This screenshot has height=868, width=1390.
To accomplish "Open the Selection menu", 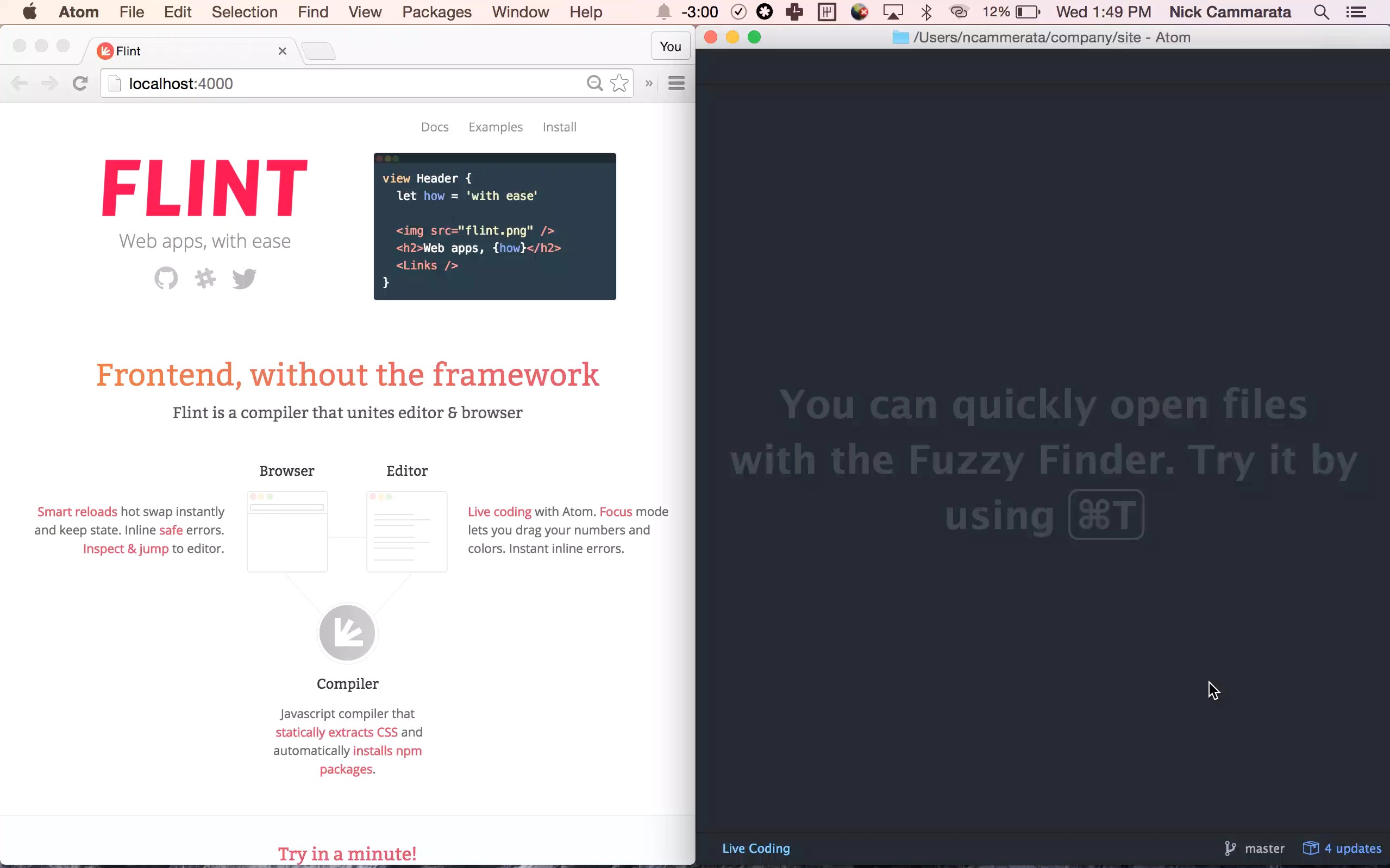I will (x=245, y=11).
